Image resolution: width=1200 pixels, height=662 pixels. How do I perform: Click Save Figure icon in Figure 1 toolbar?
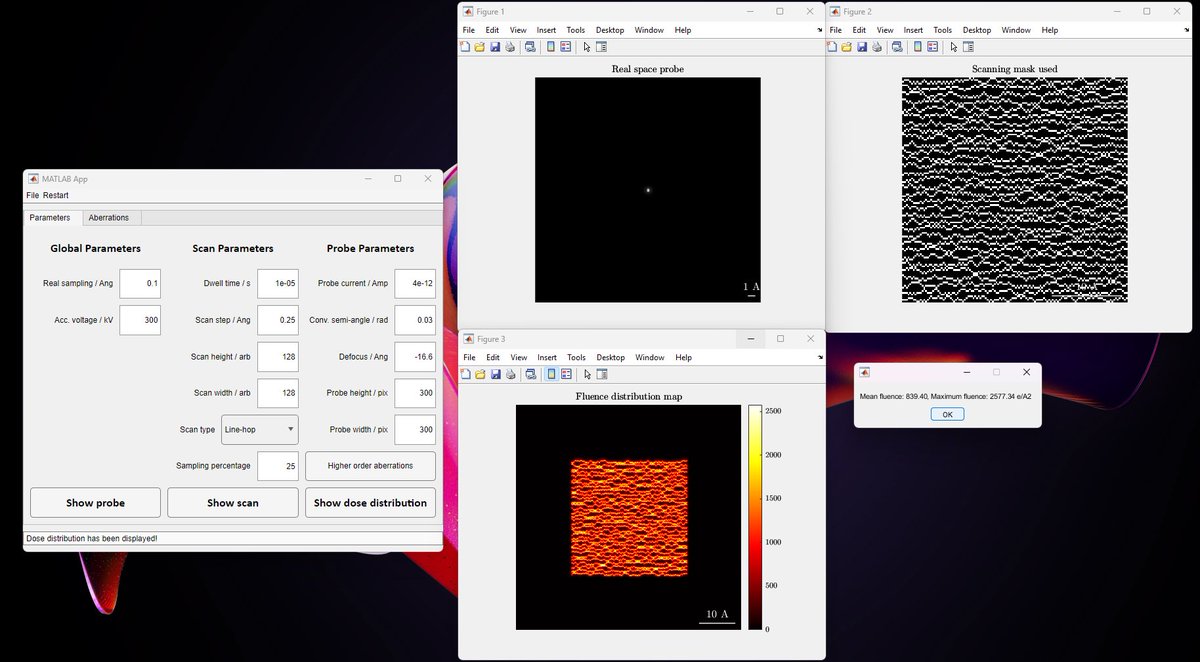click(495, 46)
